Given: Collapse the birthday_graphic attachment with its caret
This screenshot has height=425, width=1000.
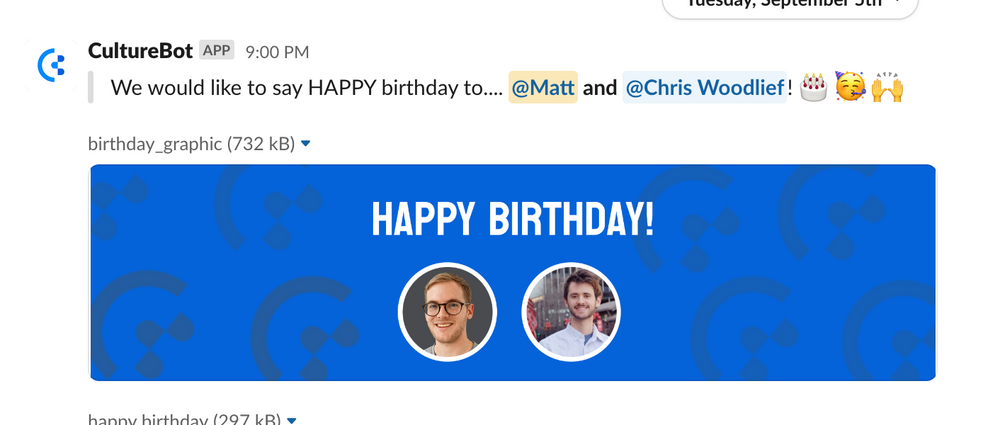Looking at the screenshot, I should (305, 144).
